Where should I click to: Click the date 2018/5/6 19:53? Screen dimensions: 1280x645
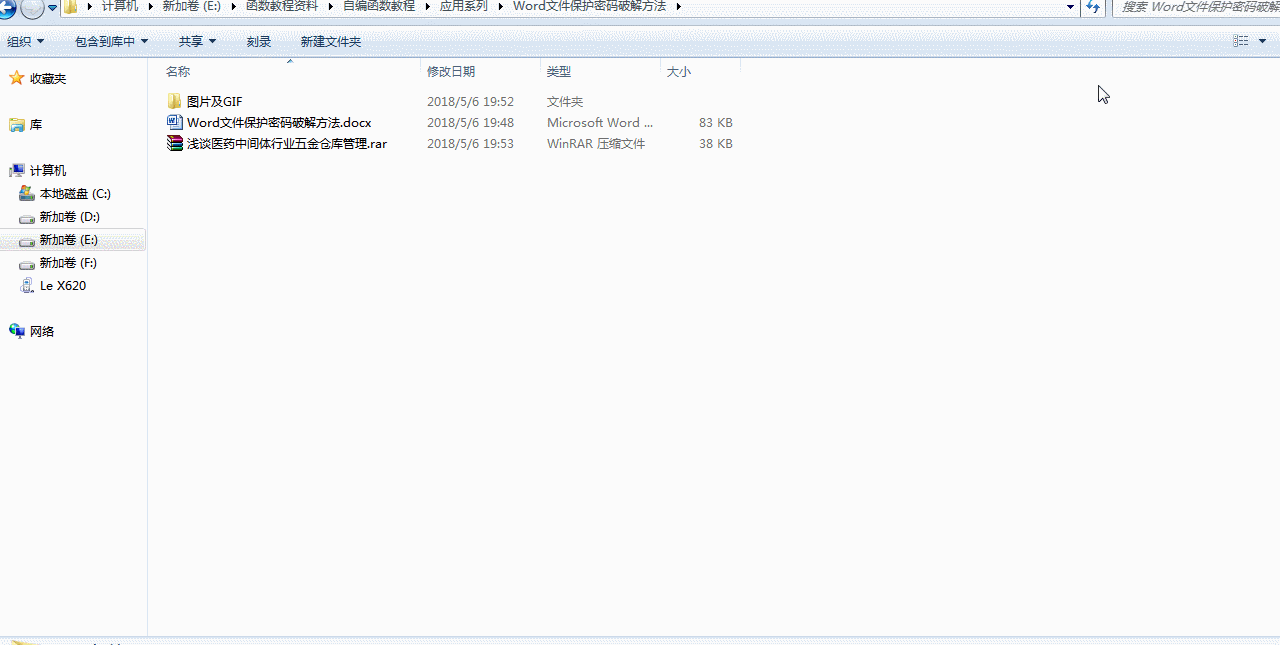pyautogui.click(x=470, y=143)
